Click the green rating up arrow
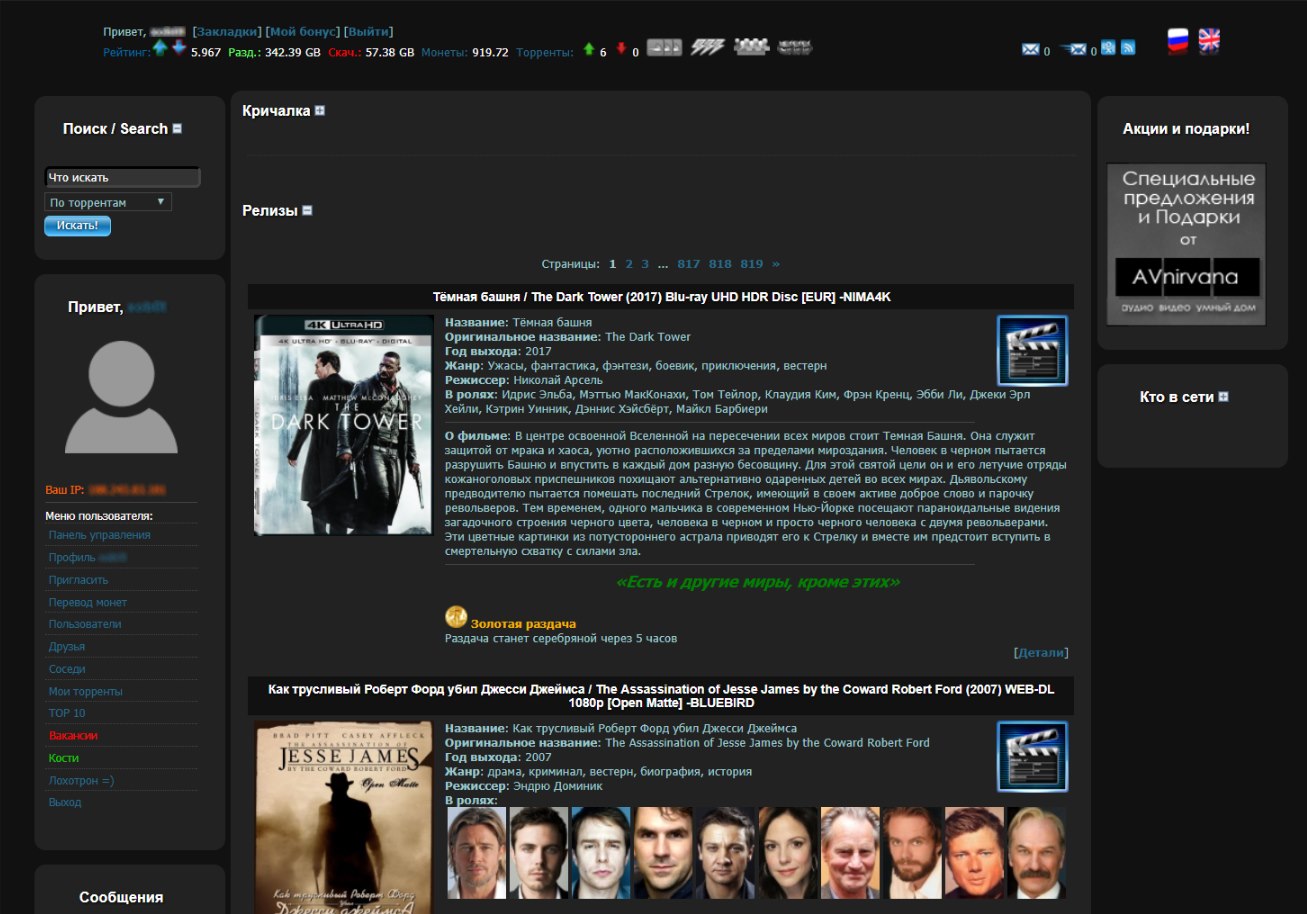 [x=160, y=48]
